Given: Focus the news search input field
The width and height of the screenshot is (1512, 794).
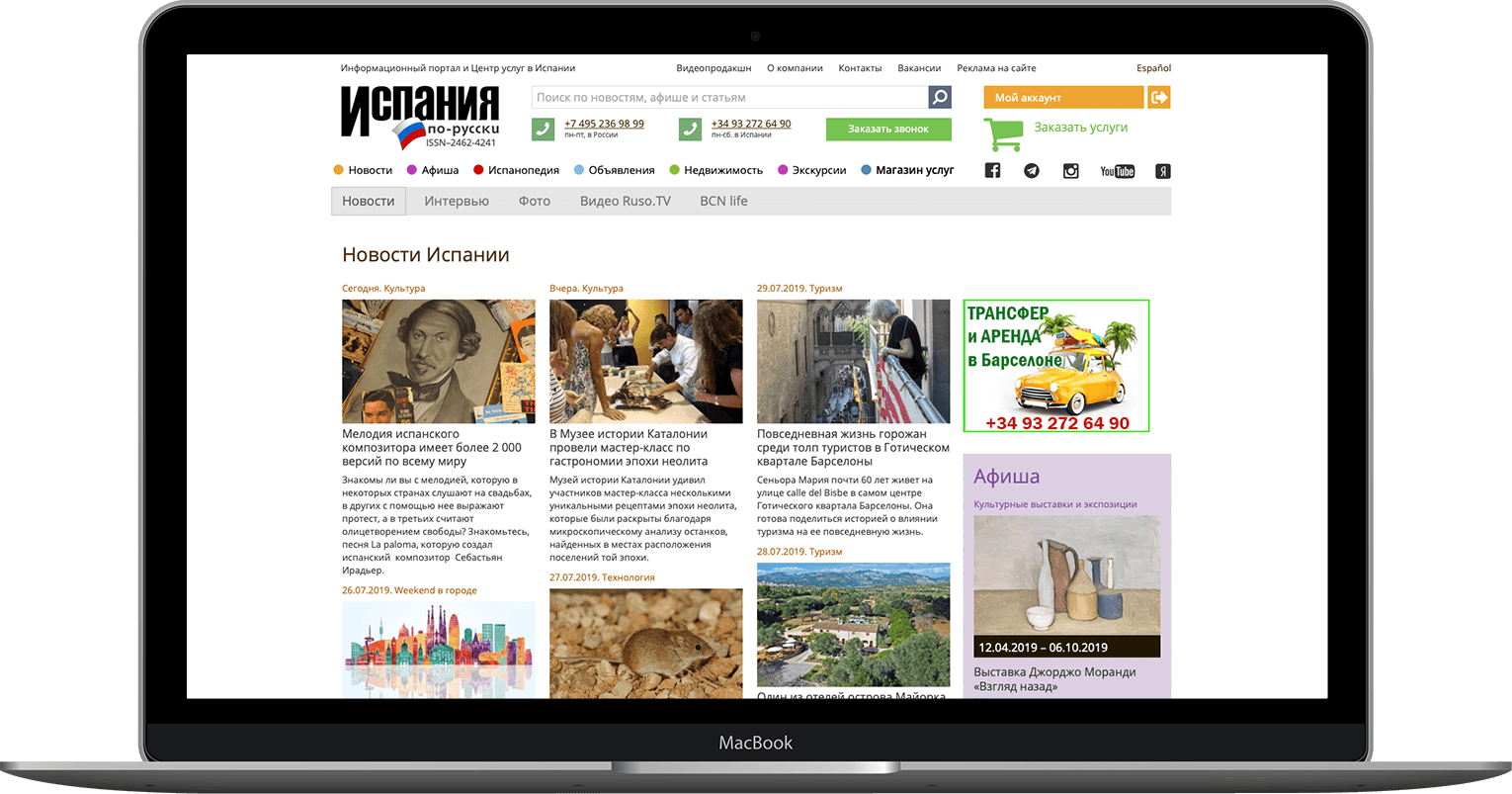Looking at the screenshot, I should [x=730, y=97].
